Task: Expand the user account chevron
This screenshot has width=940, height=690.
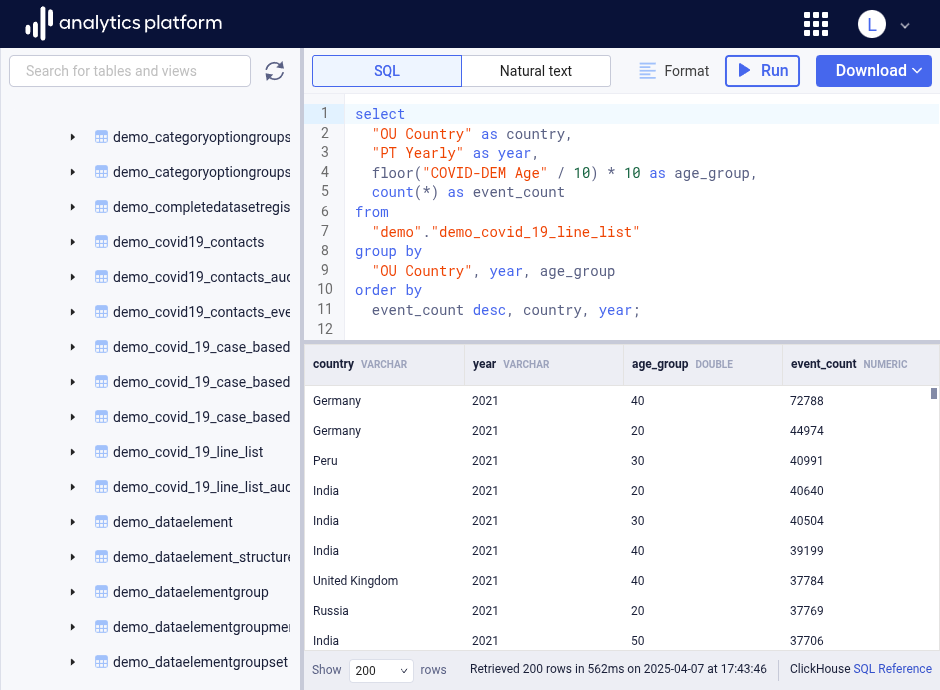Action: click(905, 26)
